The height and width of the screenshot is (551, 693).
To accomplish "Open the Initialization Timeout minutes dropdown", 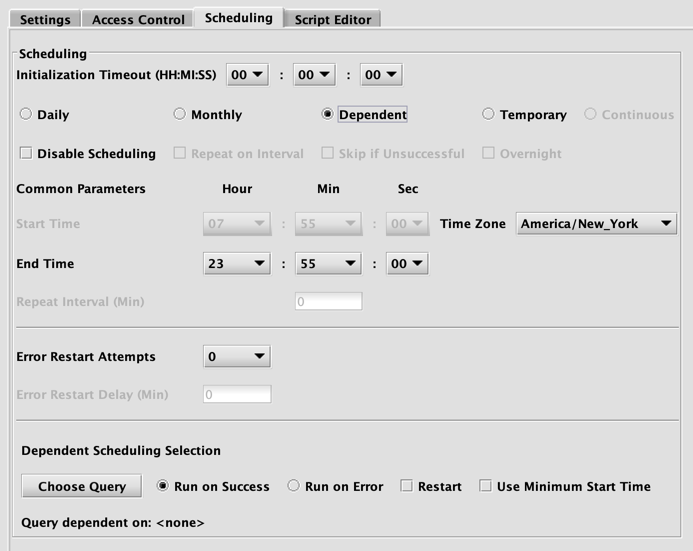I will (x=314, y=75).
